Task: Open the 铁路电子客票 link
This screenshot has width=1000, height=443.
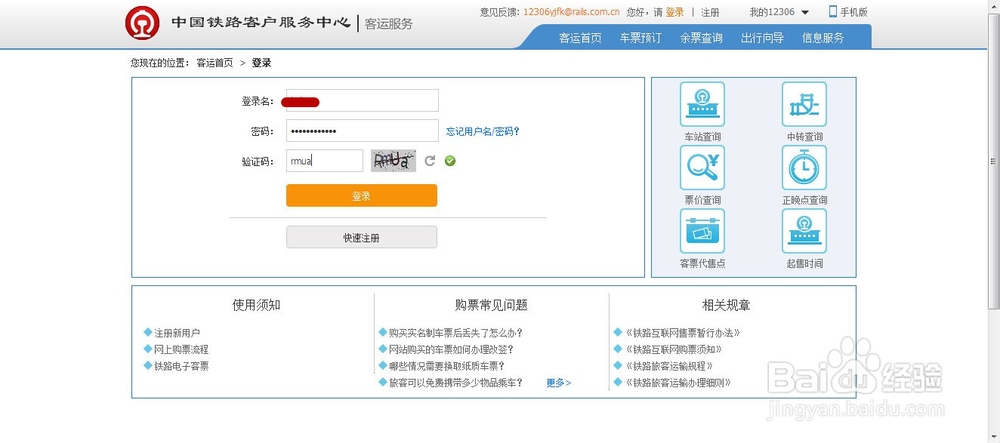Action: coord(181,366)
